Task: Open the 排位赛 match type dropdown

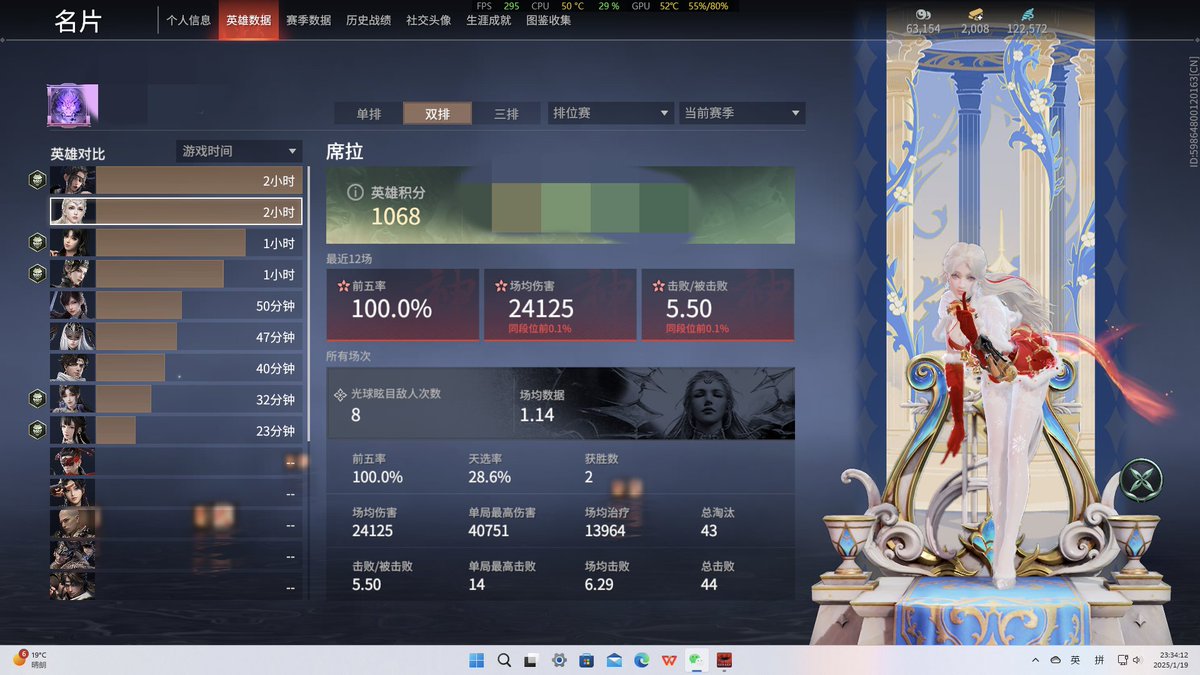Action: (x=611, y=113)
